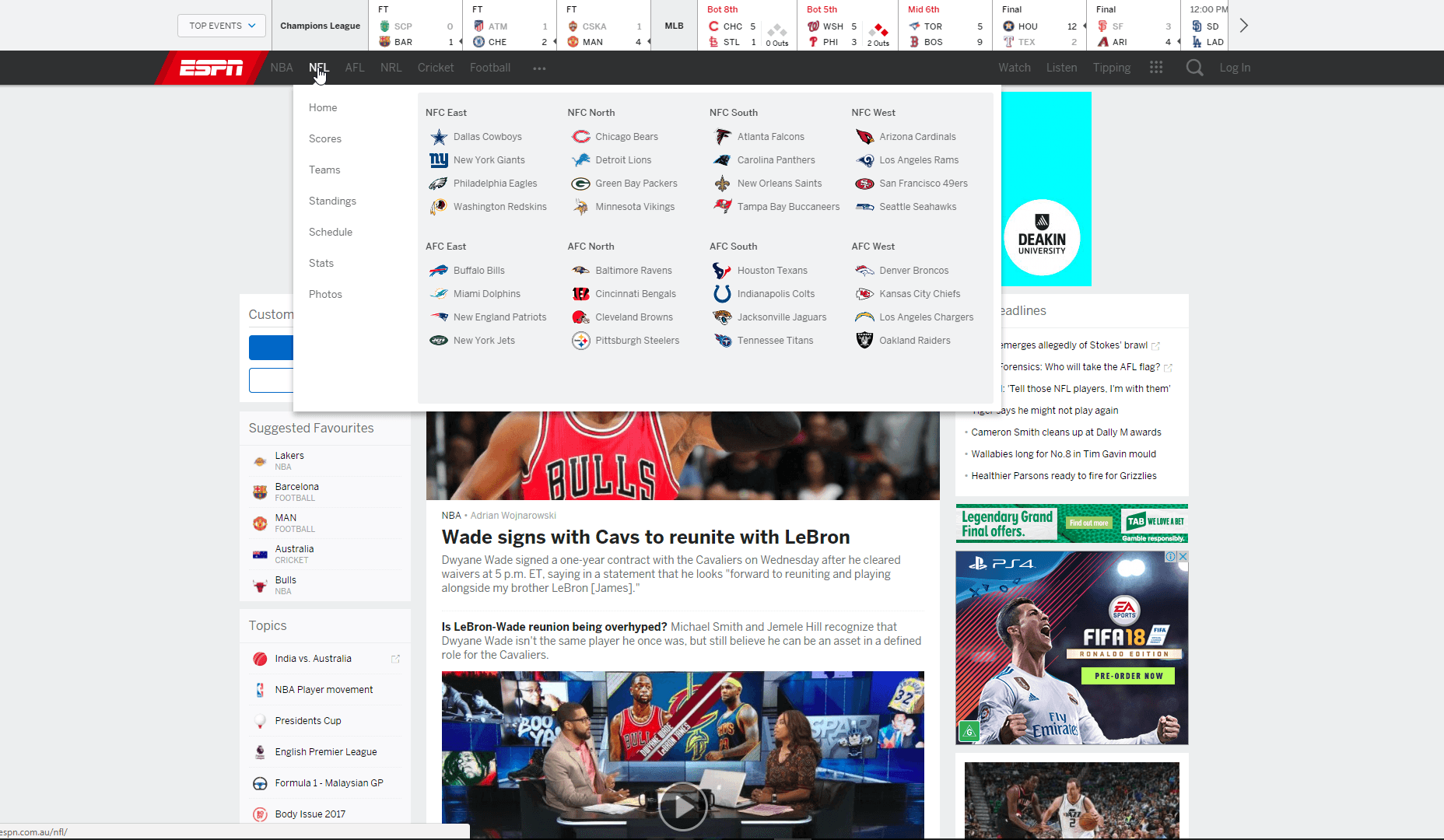The width and height of the screenshot is (1444, 840).
Task: Click the AdChoices icon on FIFA 18 ad
Action: click(1170, 557)
